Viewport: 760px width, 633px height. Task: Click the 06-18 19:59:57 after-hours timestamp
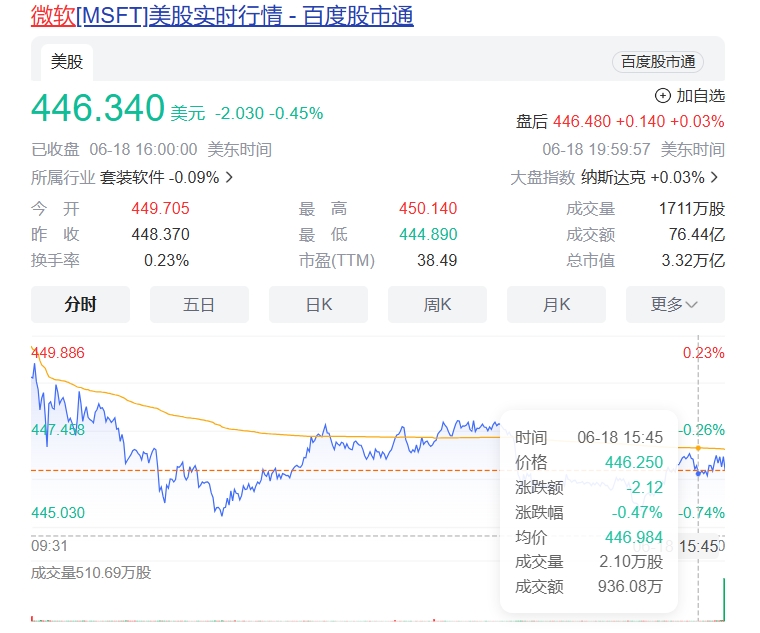click(x=596, y=149)
